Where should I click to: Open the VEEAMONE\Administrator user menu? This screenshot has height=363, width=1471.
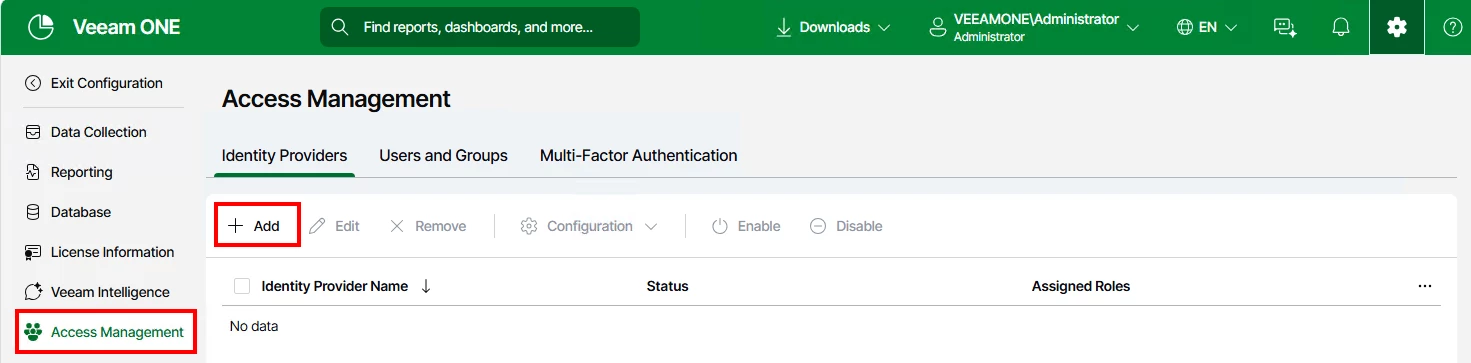tap(1034, 28)
